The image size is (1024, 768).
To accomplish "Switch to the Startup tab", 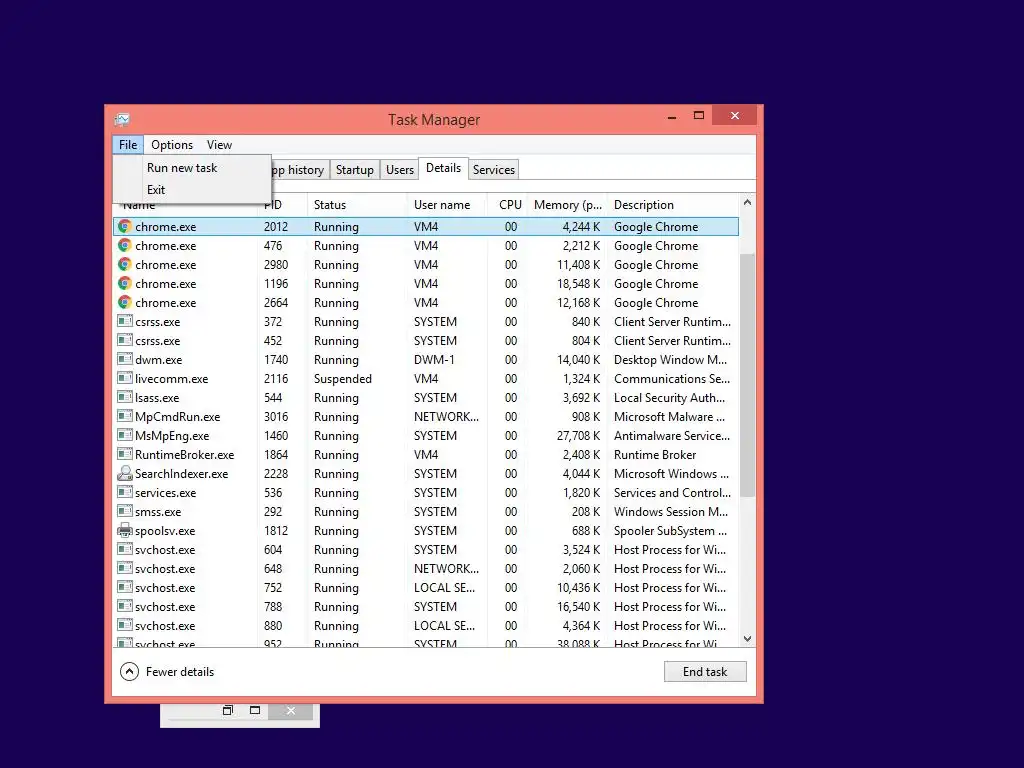I will click(x=355, y=170).
